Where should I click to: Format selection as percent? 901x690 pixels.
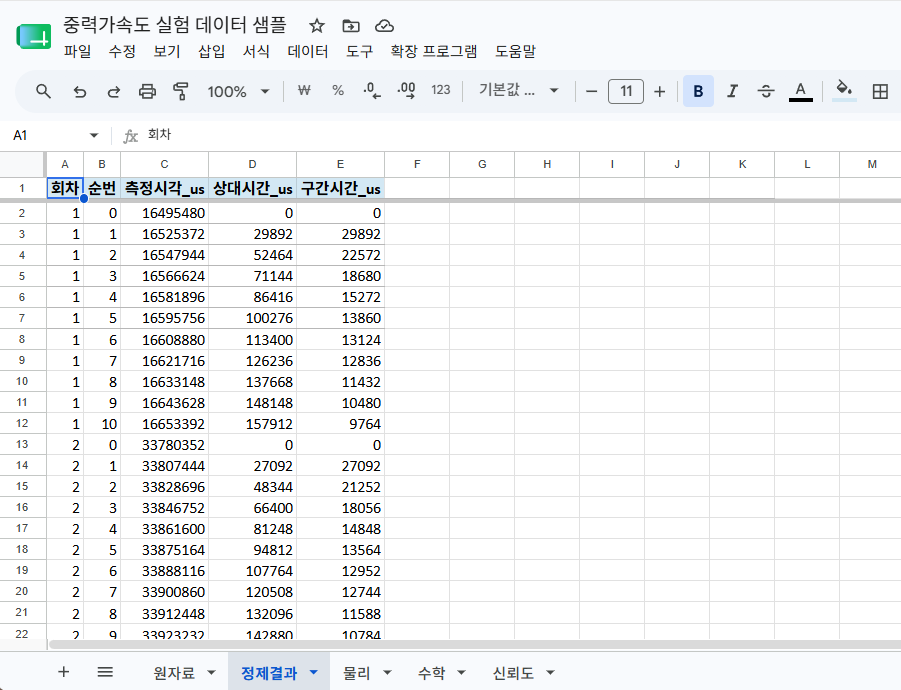point(338,90)
